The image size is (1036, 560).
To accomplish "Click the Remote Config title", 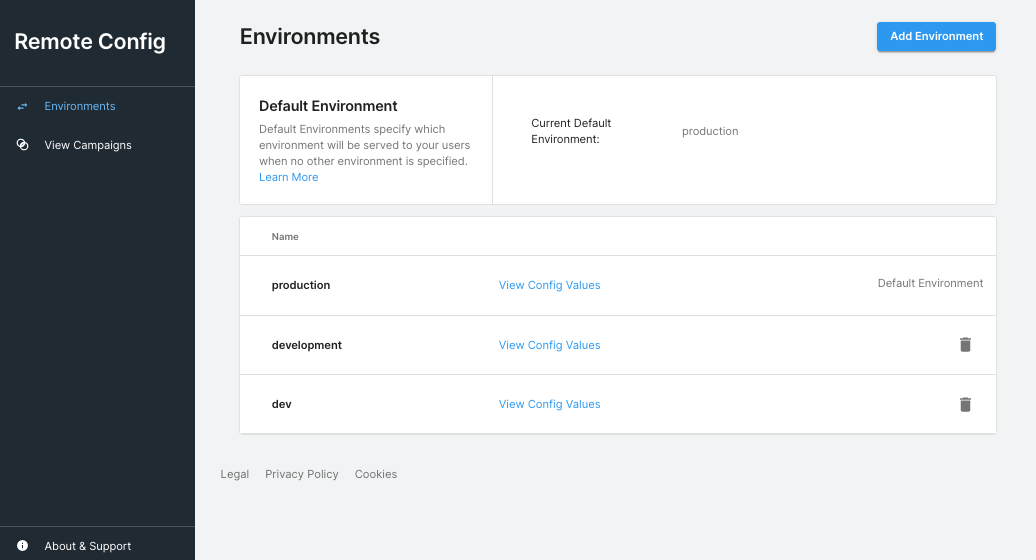I will click(x=90, y=42).
